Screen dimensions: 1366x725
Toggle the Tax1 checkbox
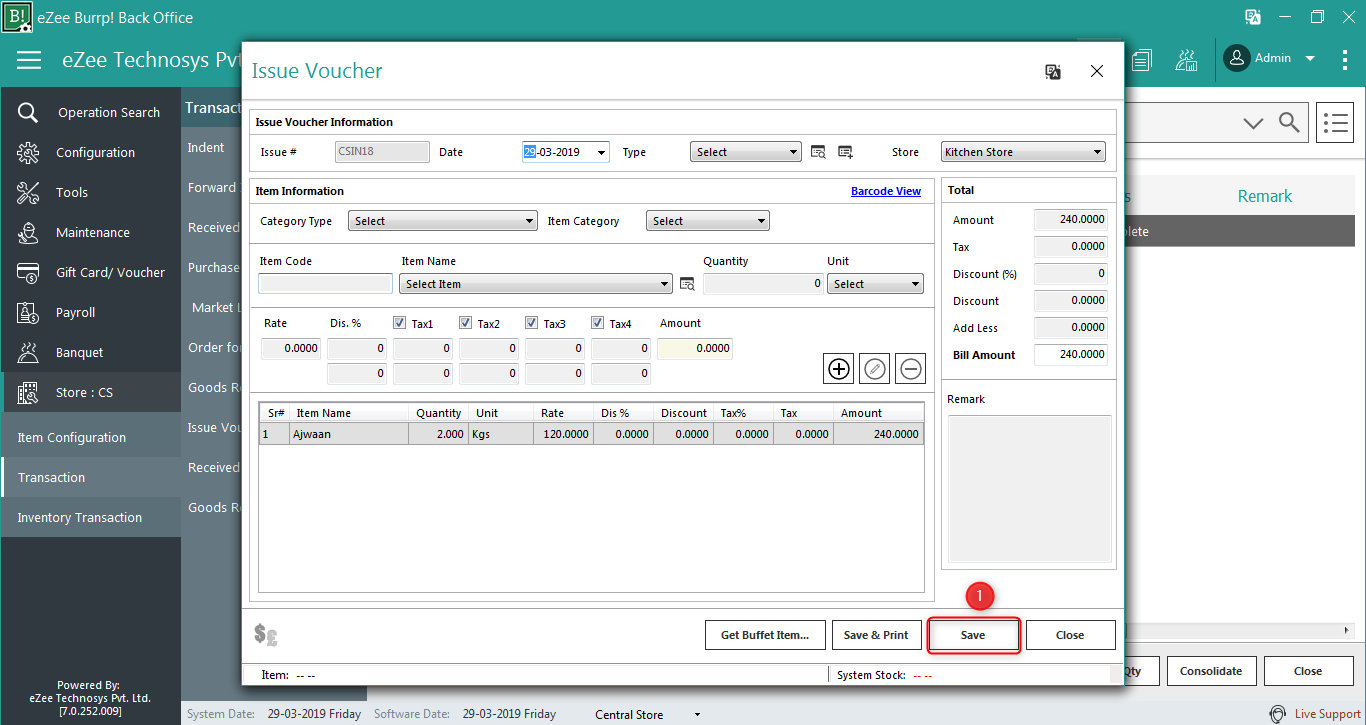tap(400, 323)
